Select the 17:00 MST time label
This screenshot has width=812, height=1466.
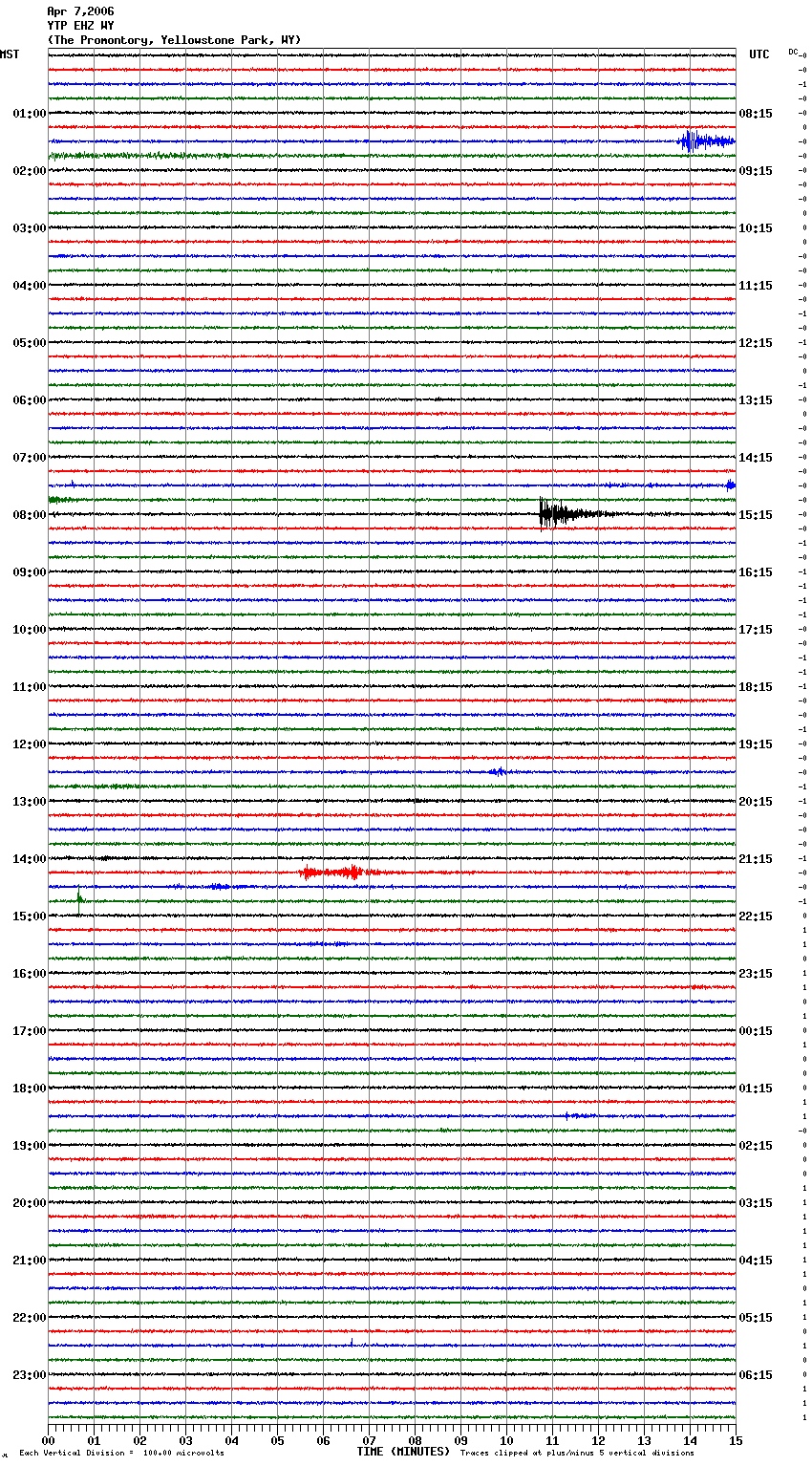click(x=30, y=1031)
